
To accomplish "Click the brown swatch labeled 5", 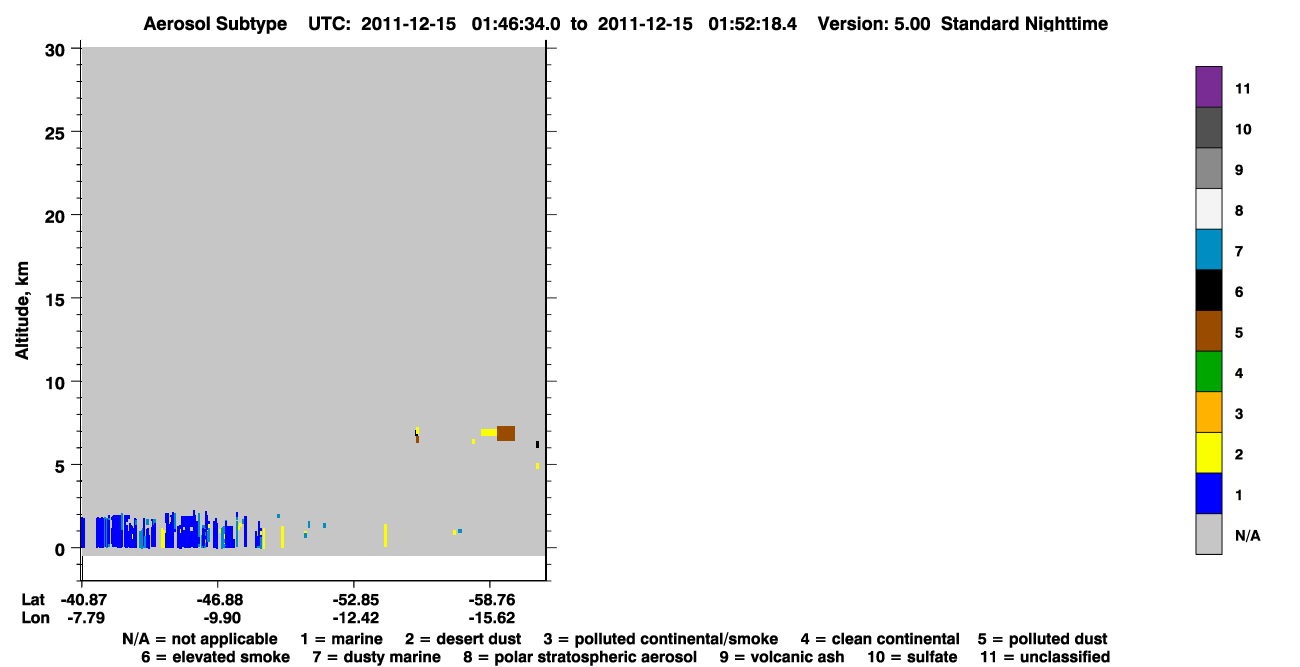I will point(1208,331).
